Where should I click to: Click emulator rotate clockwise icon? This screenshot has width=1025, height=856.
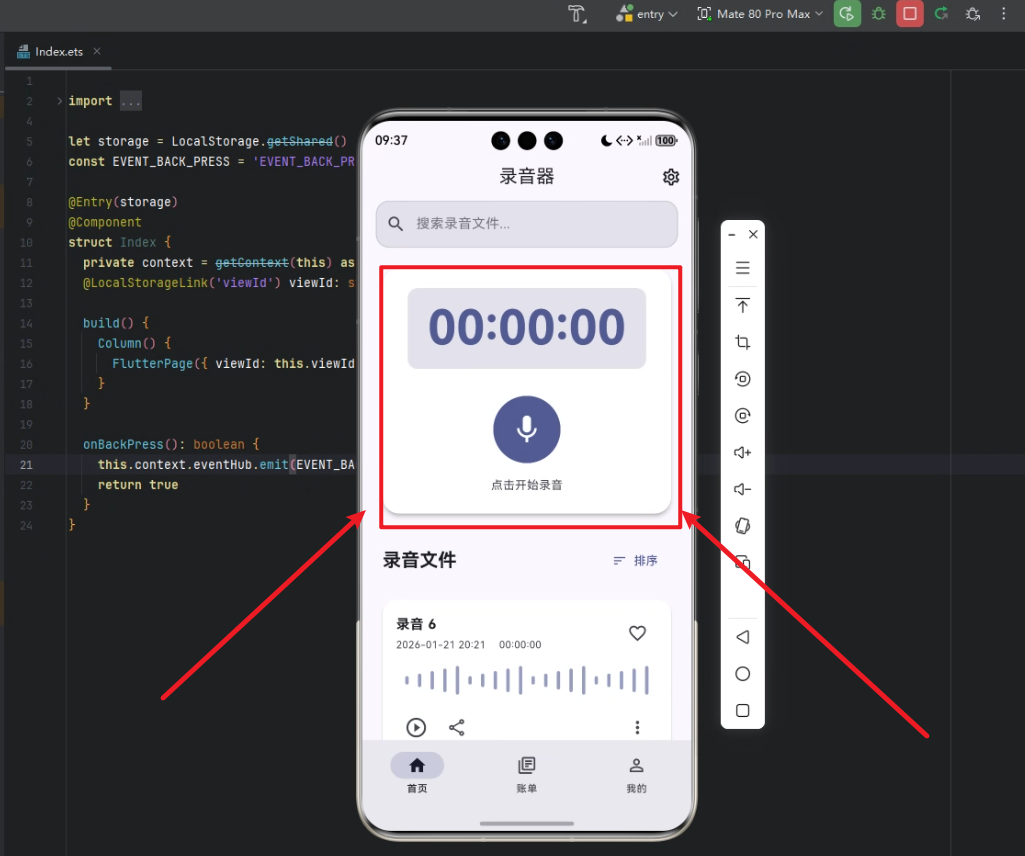(x=743, y=415)
